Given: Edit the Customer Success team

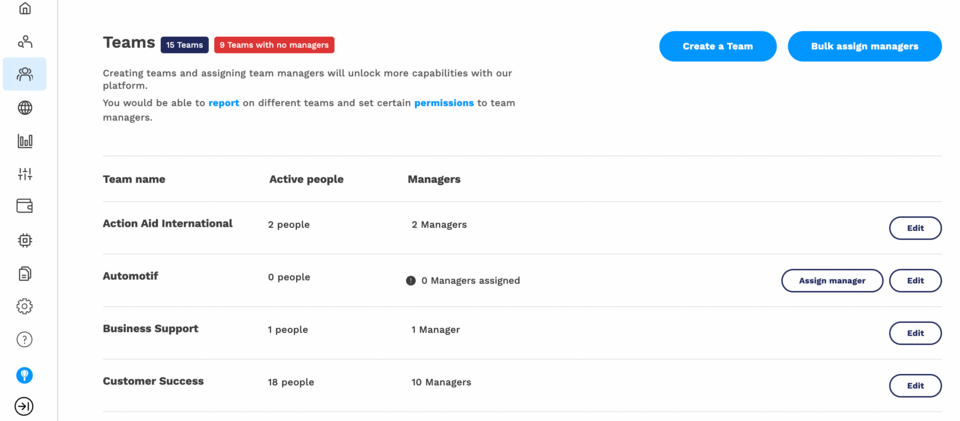Looking at the screenshot, I should (915, 386).
